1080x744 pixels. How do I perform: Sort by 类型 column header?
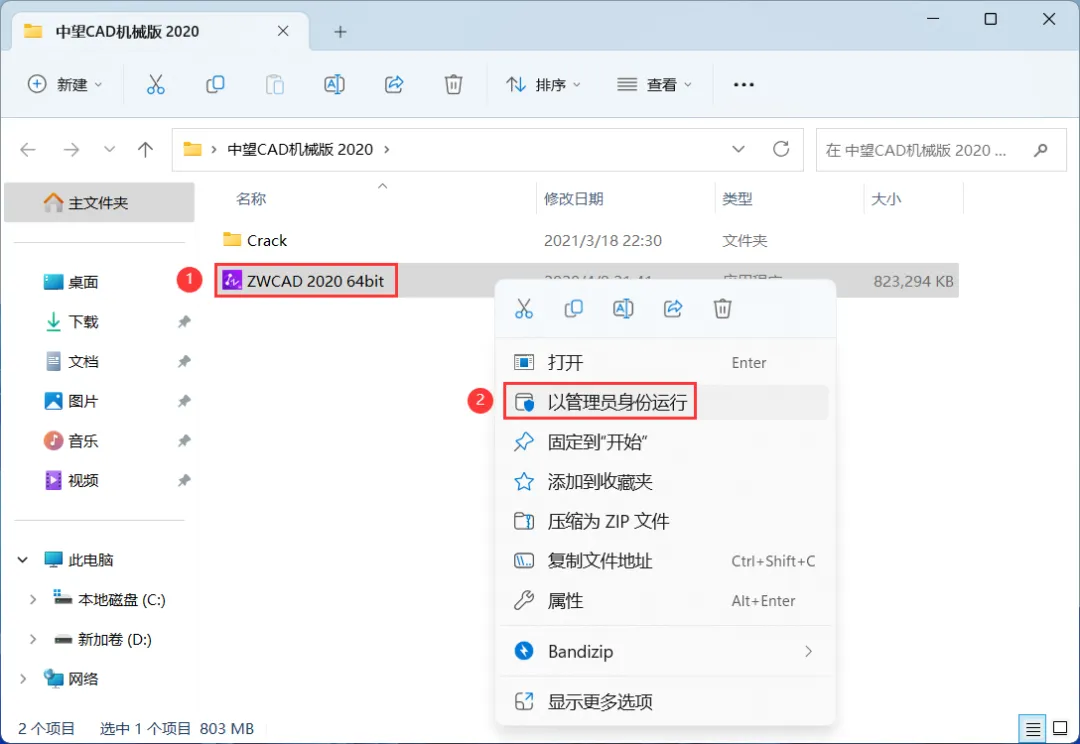[x=737, y=199]
